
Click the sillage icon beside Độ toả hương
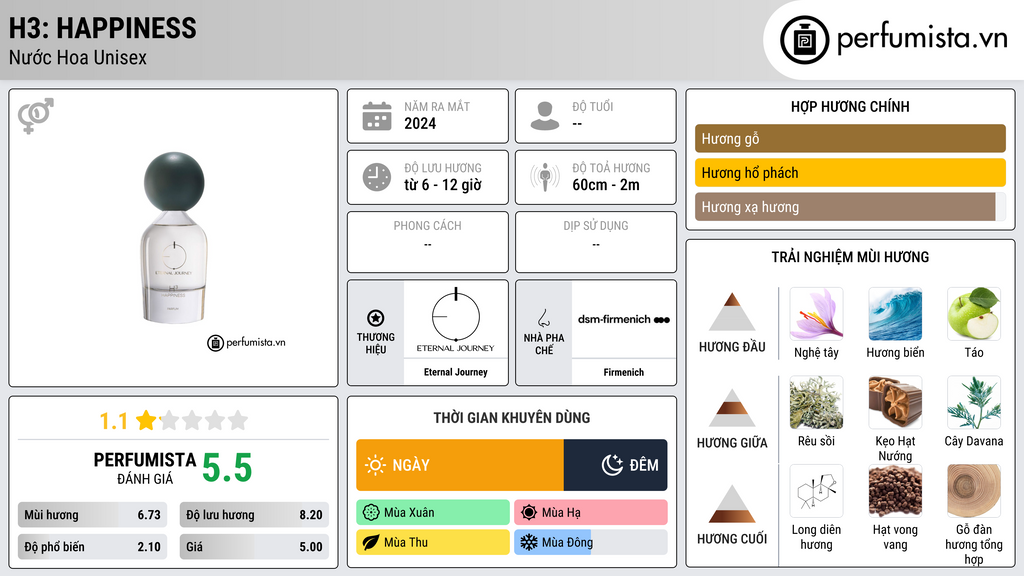[x=545, y=177]
